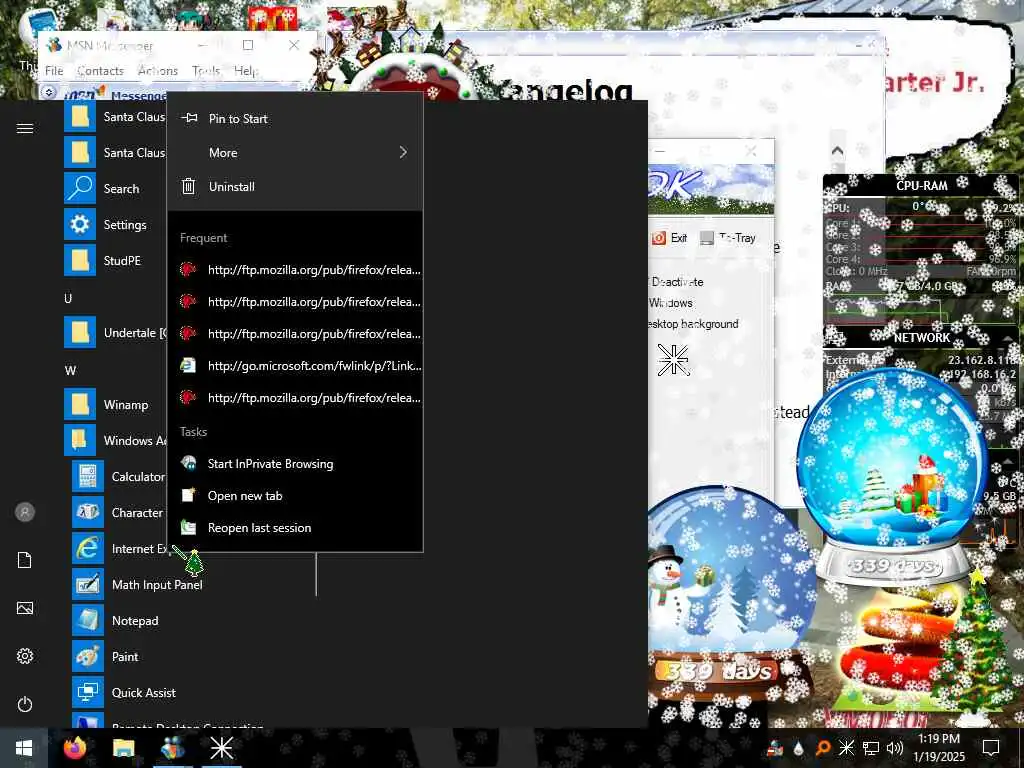Open Contacts menu in MSN Messenger
The width and height of the screenshot is (1024, 768).
[x=101, y=71]
